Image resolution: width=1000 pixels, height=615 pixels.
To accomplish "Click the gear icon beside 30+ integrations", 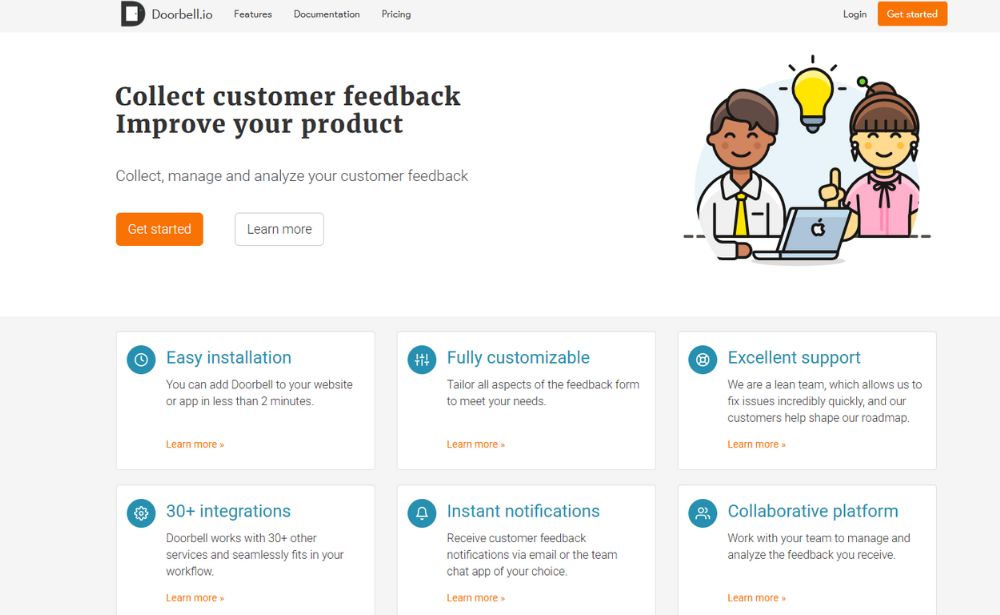I will click(x=141, y=513).
